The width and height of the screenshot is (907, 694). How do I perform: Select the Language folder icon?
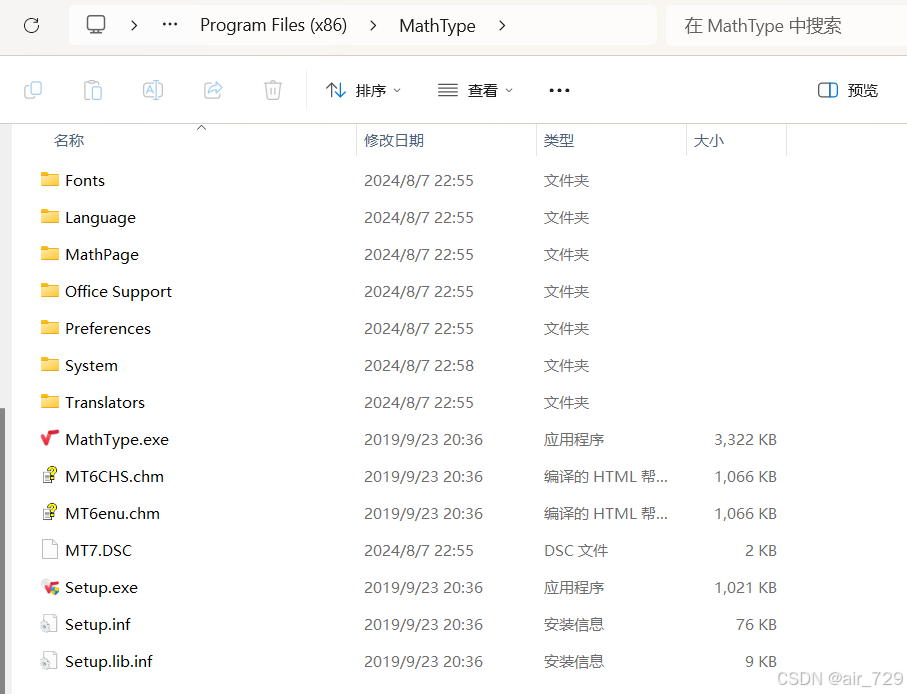(x=50, y=216)
